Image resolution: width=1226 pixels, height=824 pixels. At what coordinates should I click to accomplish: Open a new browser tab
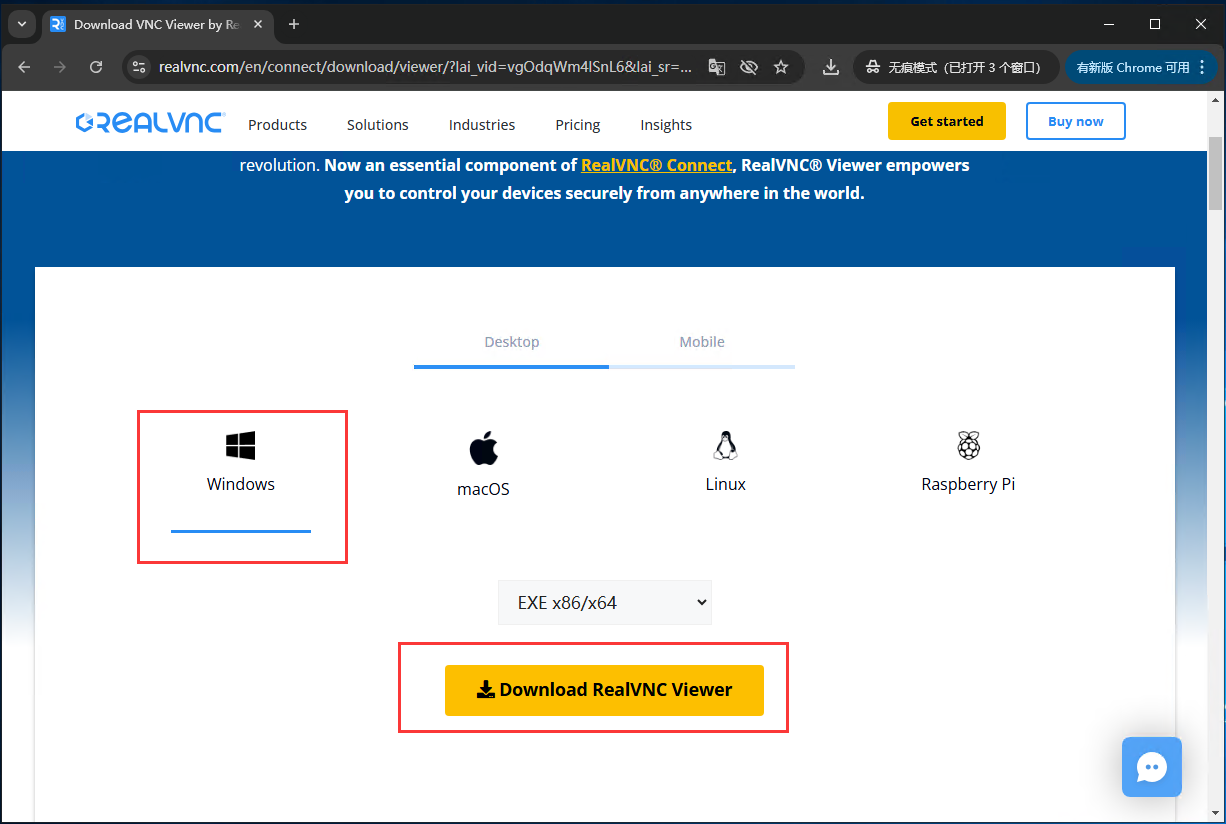(x=294, y=24)
